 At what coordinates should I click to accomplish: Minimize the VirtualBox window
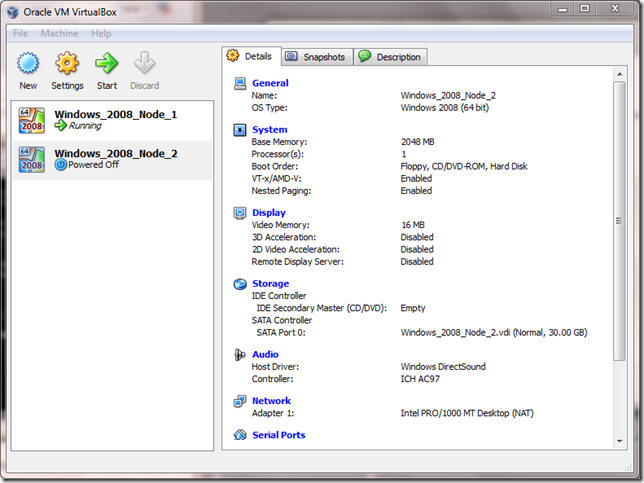pos(562,8)
